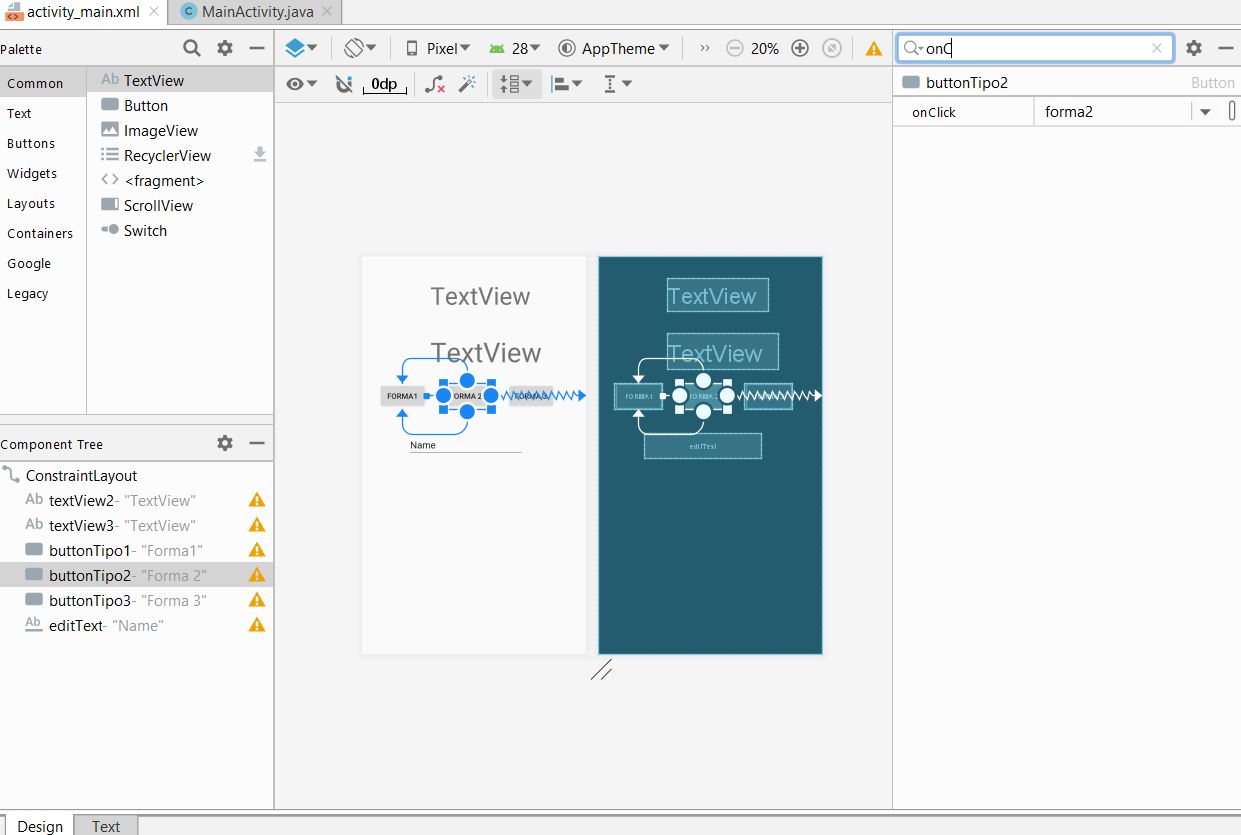
Task: Show layout warnings and errors icon
Action: [x=874, y=48]
